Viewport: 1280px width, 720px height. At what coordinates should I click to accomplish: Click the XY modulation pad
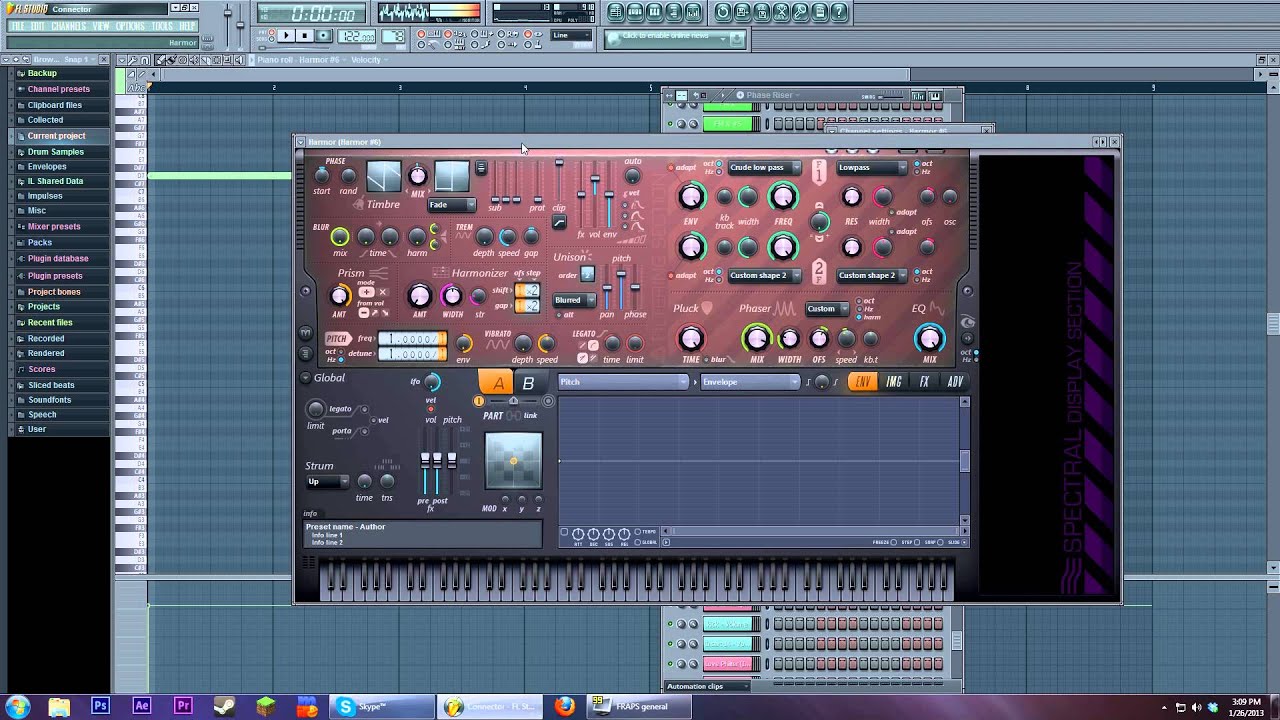click(x=513, y=461)
